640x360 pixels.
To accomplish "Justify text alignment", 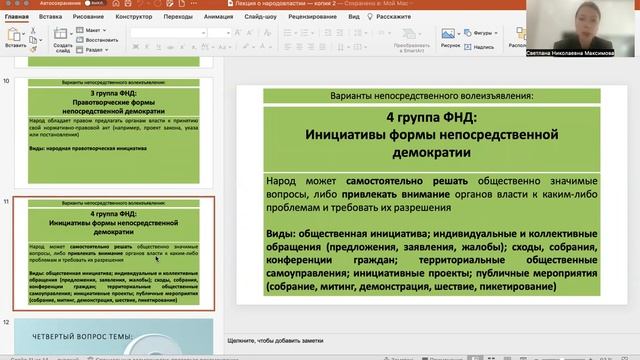I will coord(322,47).
